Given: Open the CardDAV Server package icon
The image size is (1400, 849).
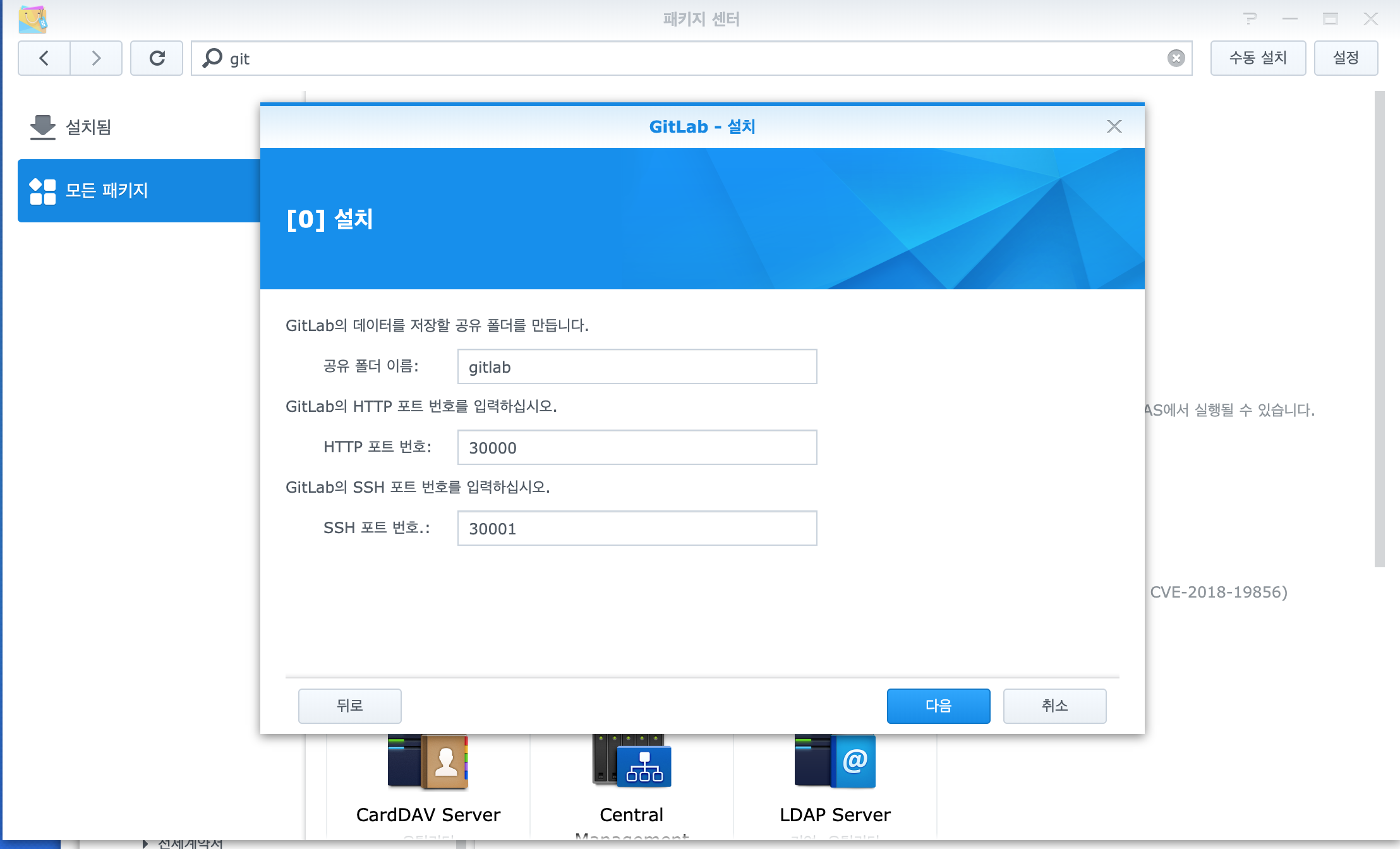Looking at the screenshot, I should point(428,761).
